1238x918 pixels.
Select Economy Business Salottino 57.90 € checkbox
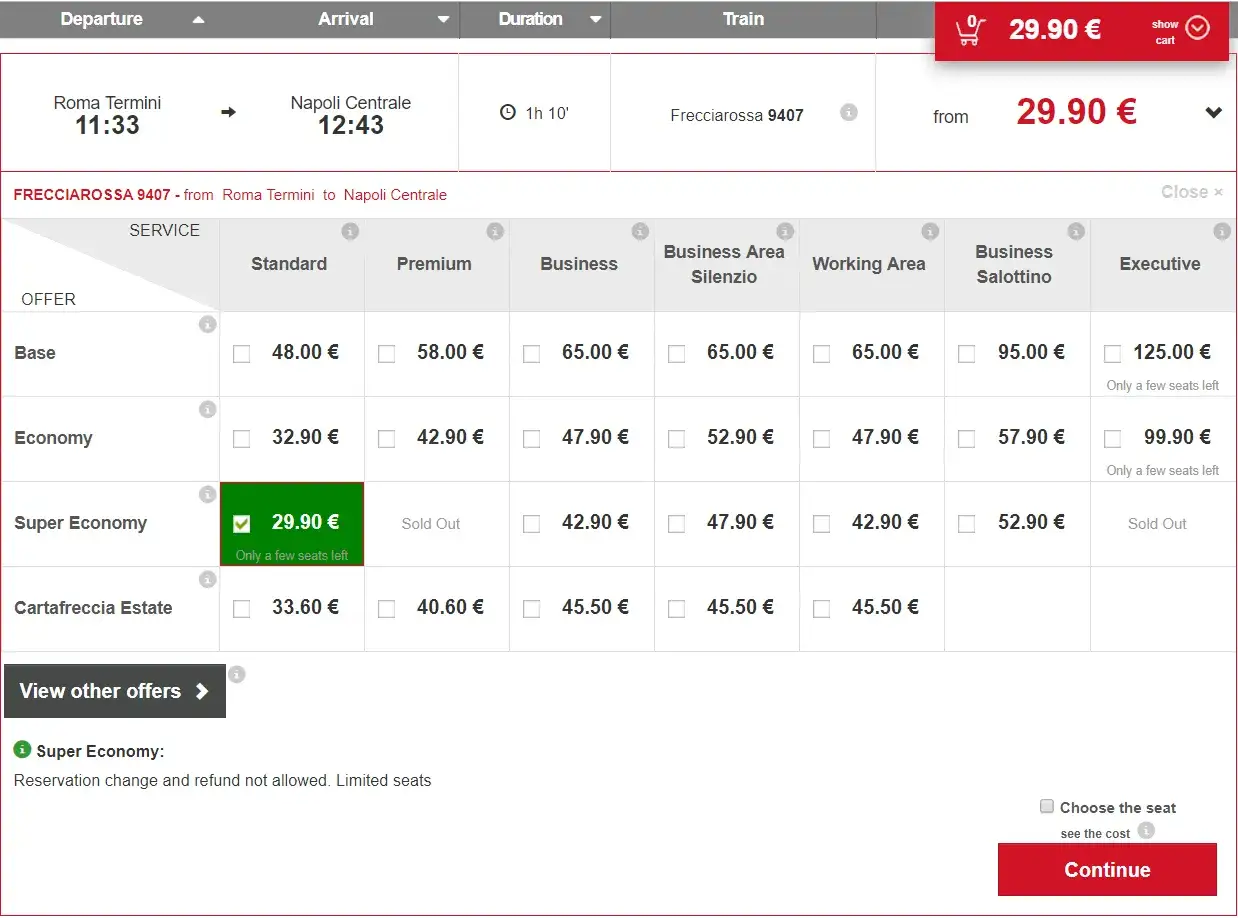pyautogui.click(x=967, y=439)
